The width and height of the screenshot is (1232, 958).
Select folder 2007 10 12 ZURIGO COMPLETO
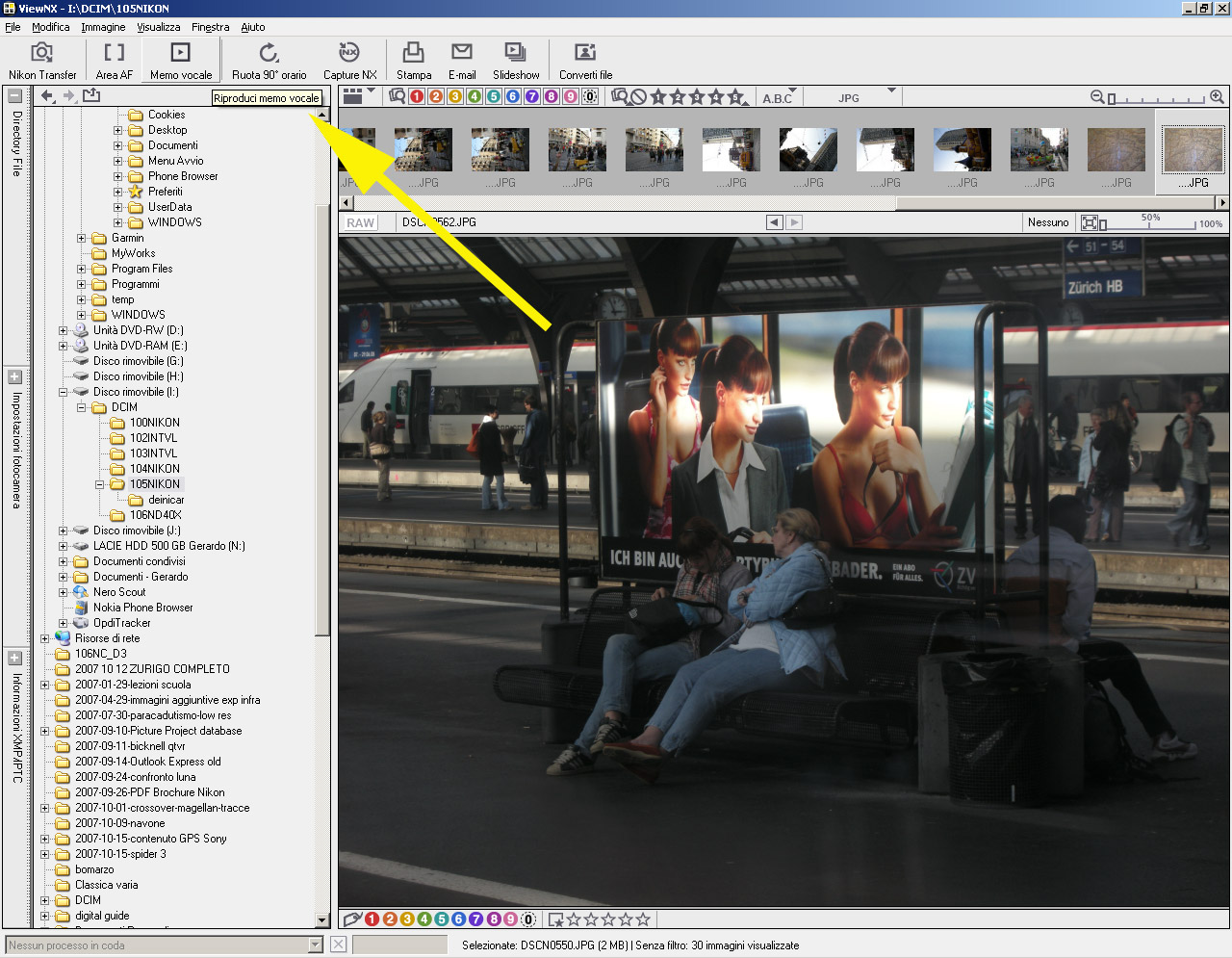point(152,669)
